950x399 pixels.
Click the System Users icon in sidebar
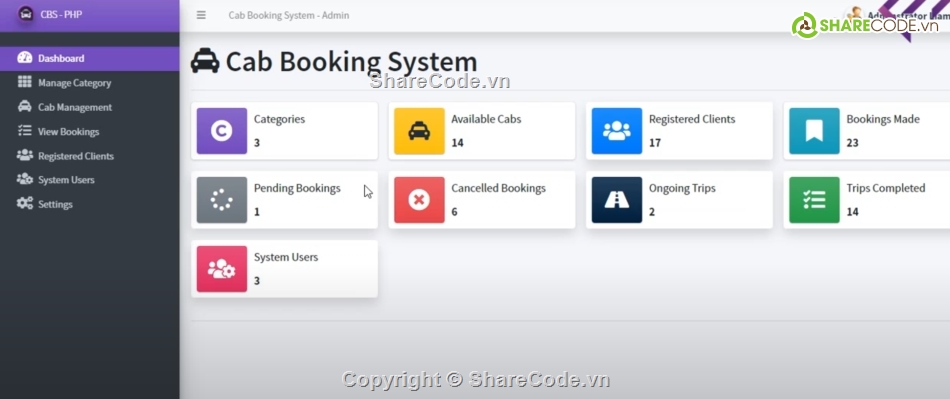25,179
